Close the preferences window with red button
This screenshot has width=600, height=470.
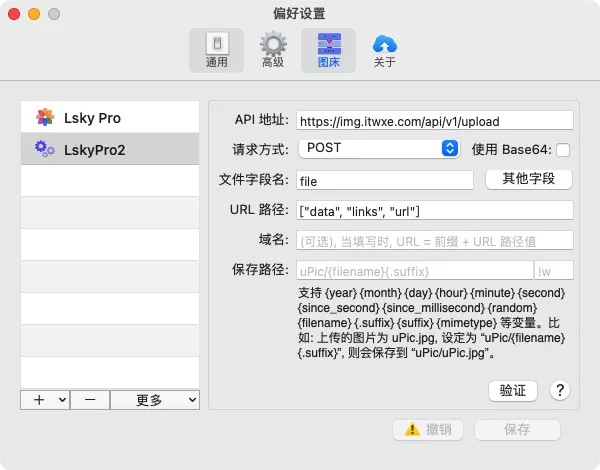[x=14, y=14]
